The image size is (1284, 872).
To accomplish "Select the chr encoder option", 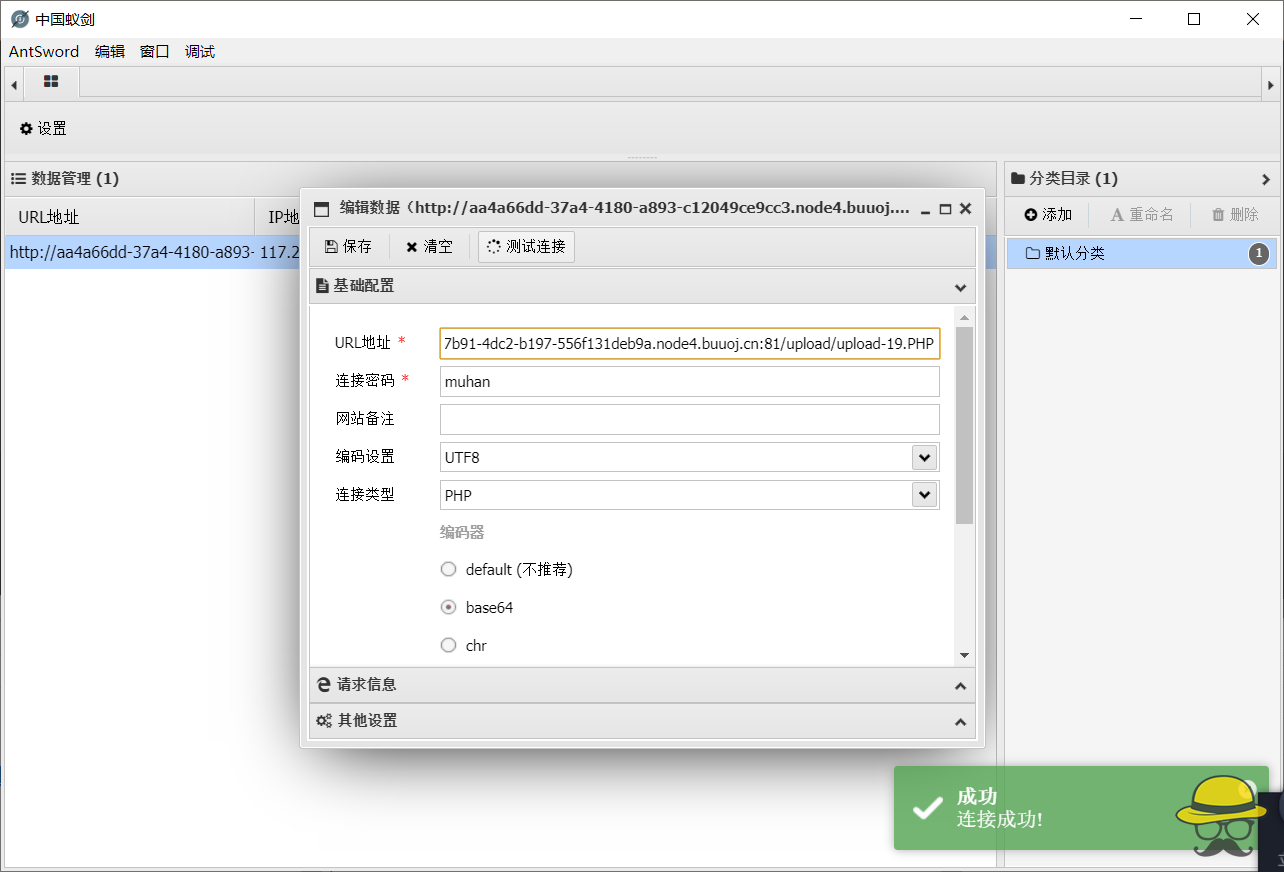I will click(x=448, y=645).
